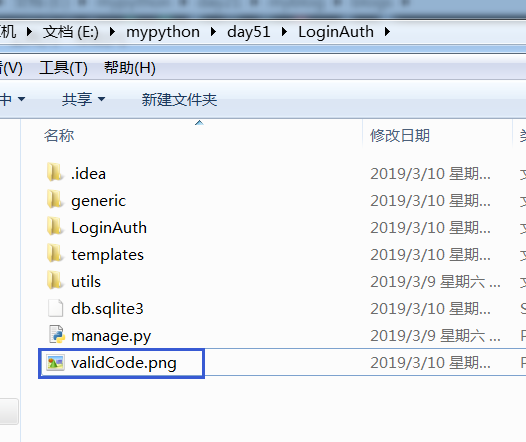Click the 新建文件夹 button

(179, 100)
